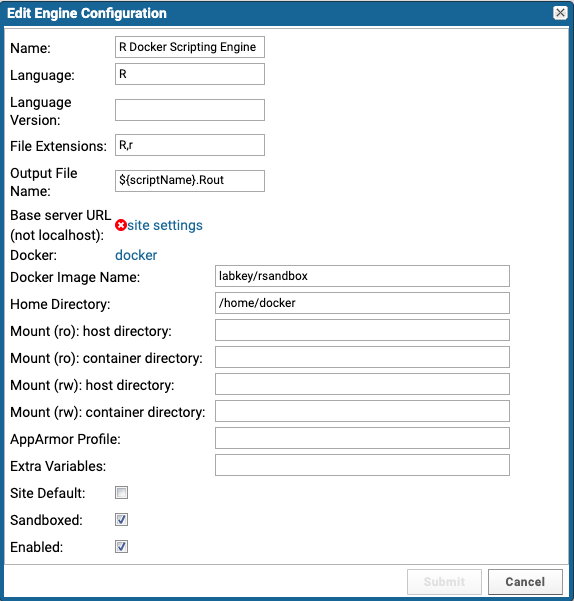
Task: Click the Extra Variables field
Action: [x=362, y=465]
